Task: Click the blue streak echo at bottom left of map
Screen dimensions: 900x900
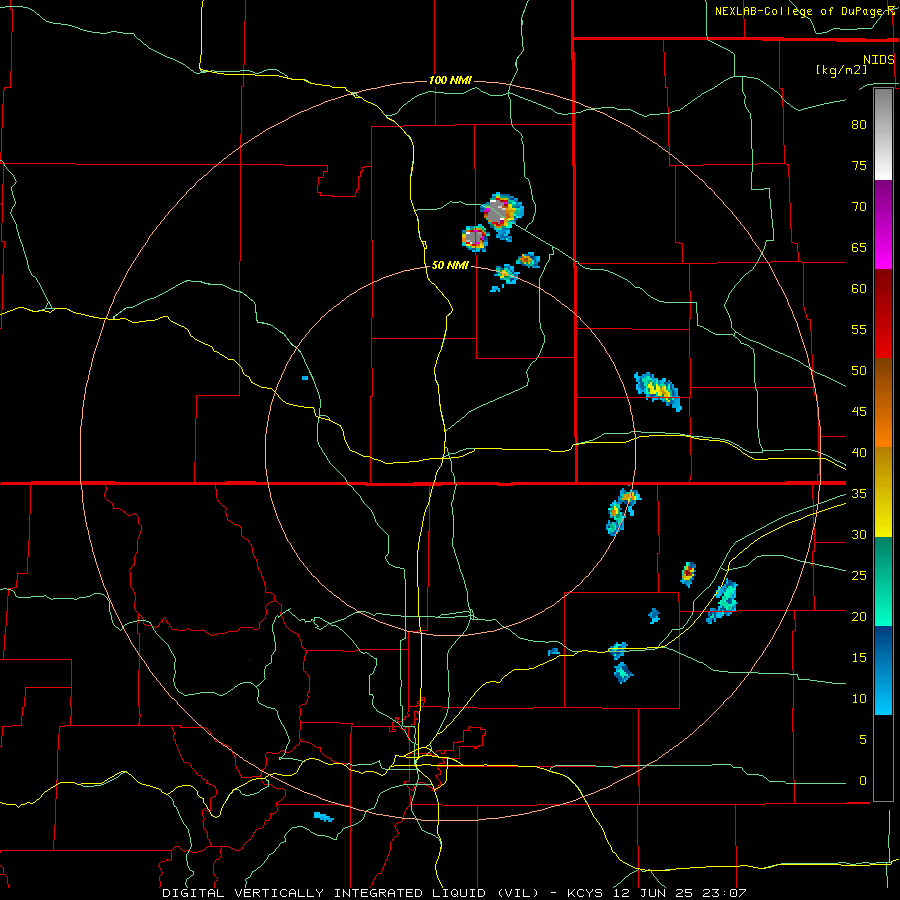Action: point(324,817)
